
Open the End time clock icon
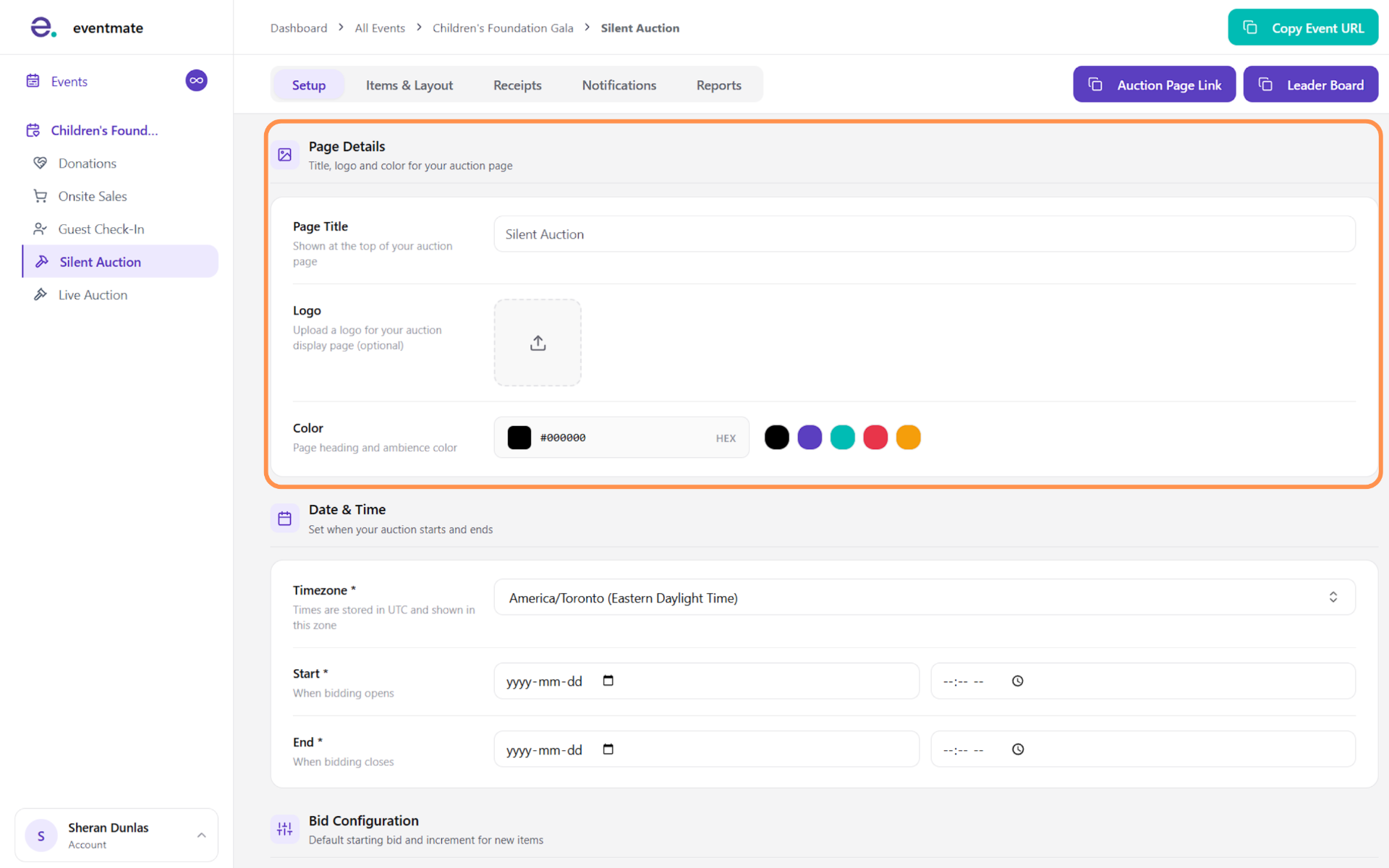point(1018,749)
